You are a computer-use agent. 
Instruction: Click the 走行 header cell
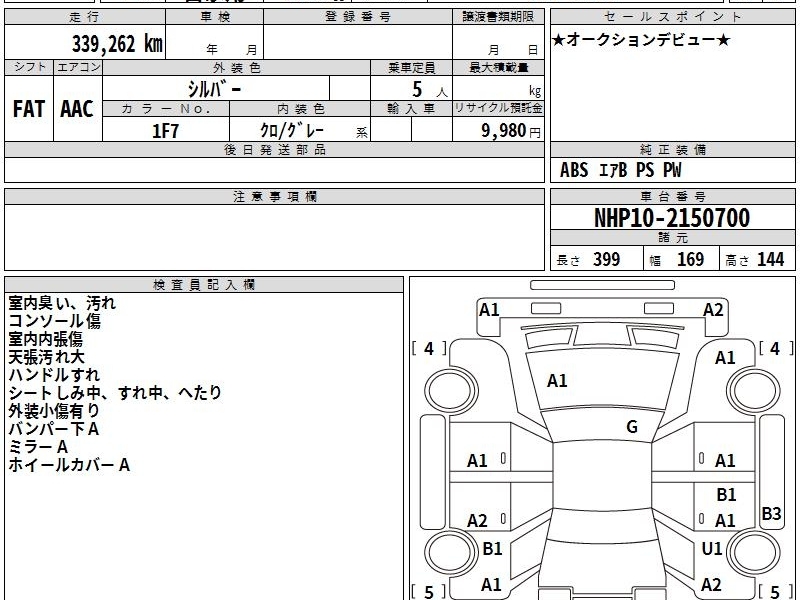pos(85,17)
